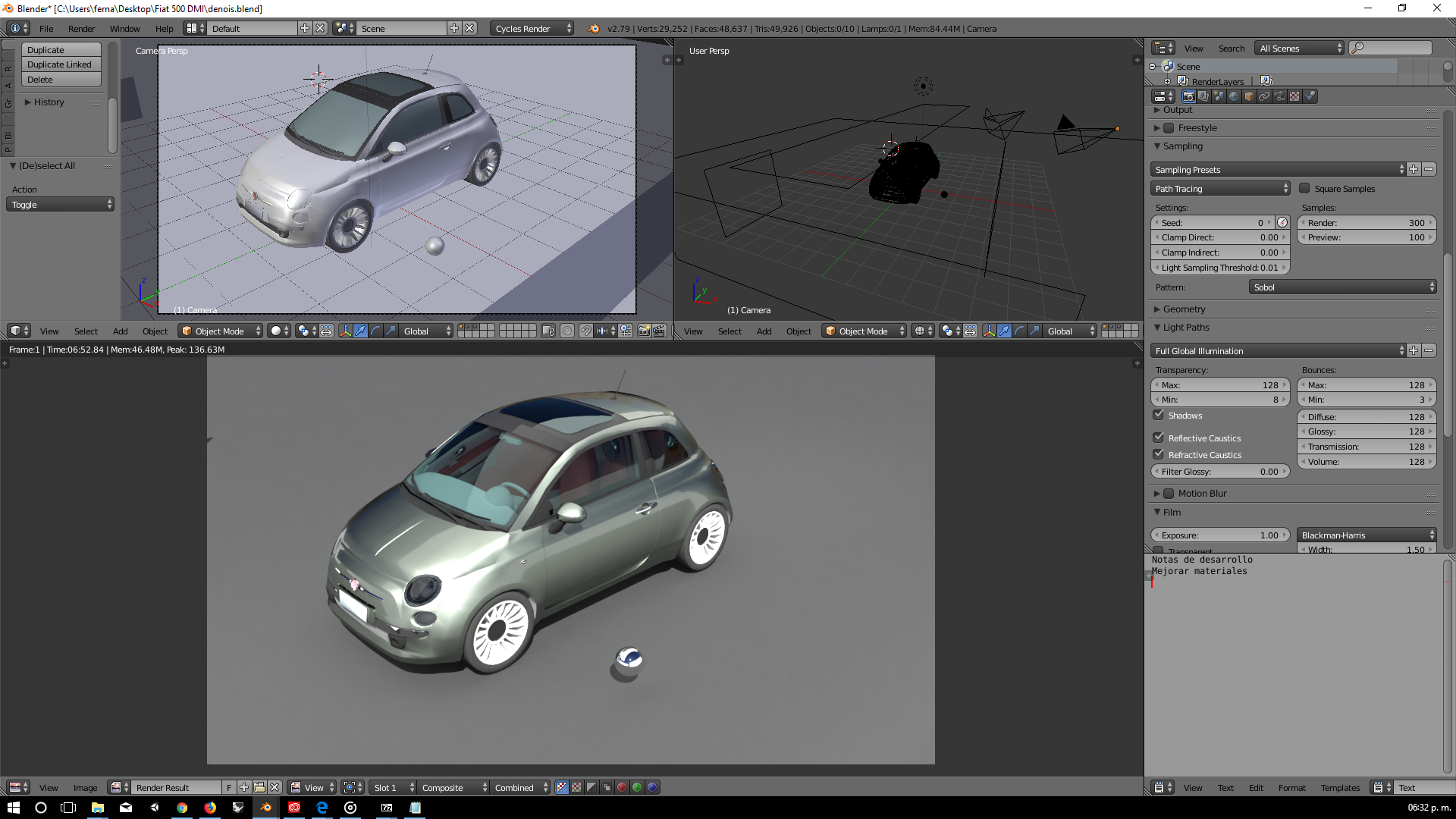Viewport: 1456px width, 819px height.
Task: Open the World properties tab
Action: pyautogui.click(x=1234, y=96)
